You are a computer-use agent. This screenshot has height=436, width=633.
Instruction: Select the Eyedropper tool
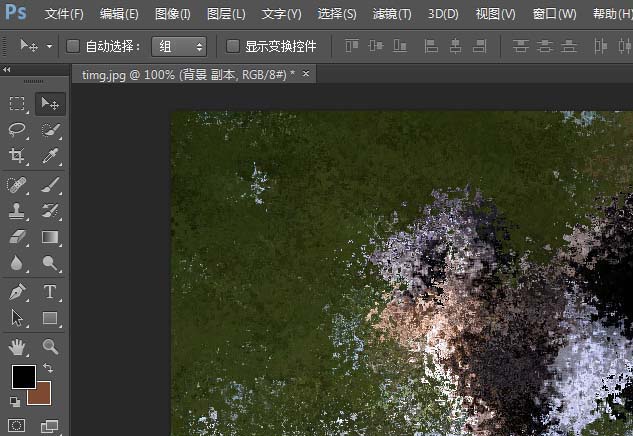50,155
